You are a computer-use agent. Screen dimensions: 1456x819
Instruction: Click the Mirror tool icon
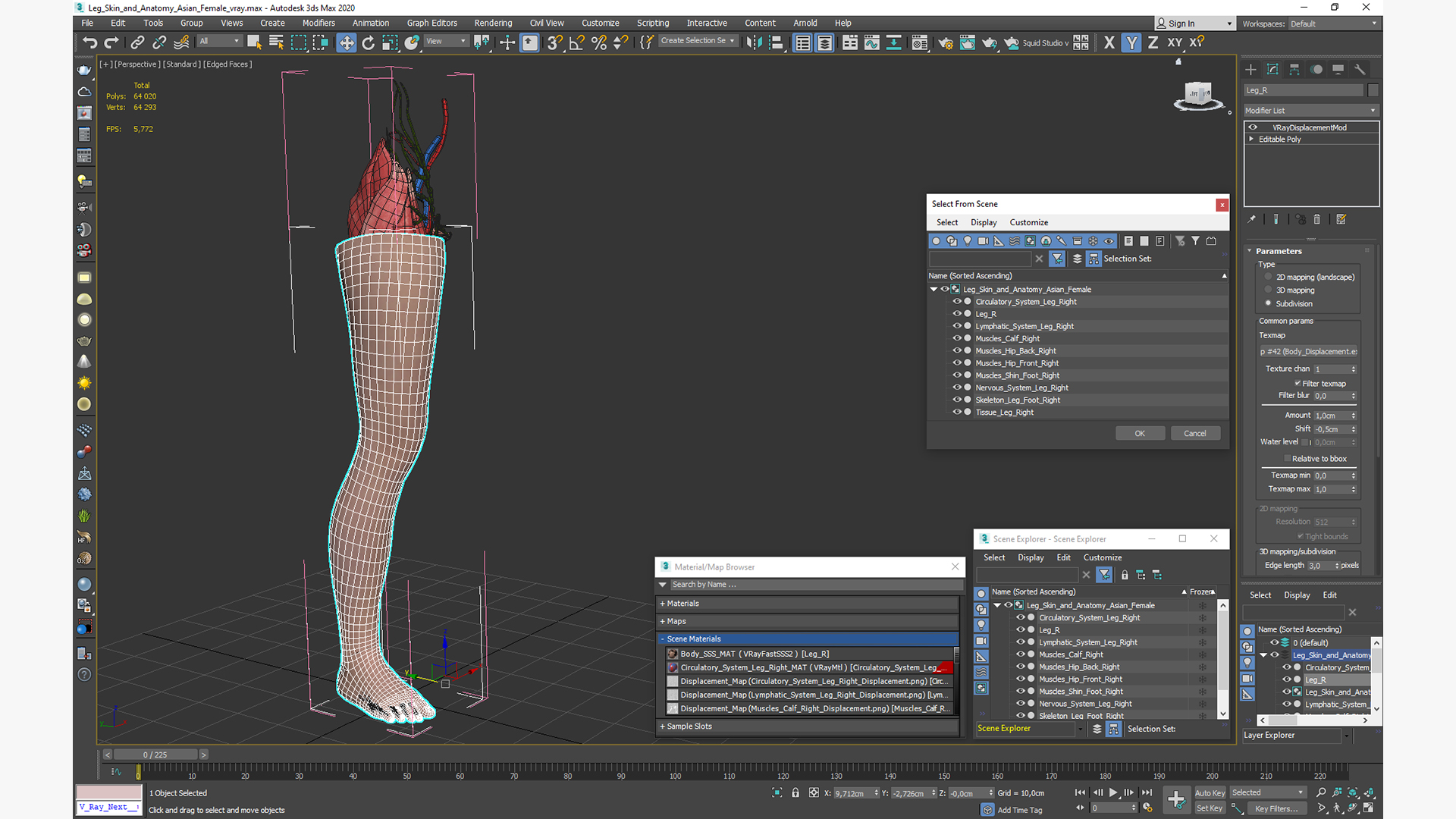(x=753, y=42)
